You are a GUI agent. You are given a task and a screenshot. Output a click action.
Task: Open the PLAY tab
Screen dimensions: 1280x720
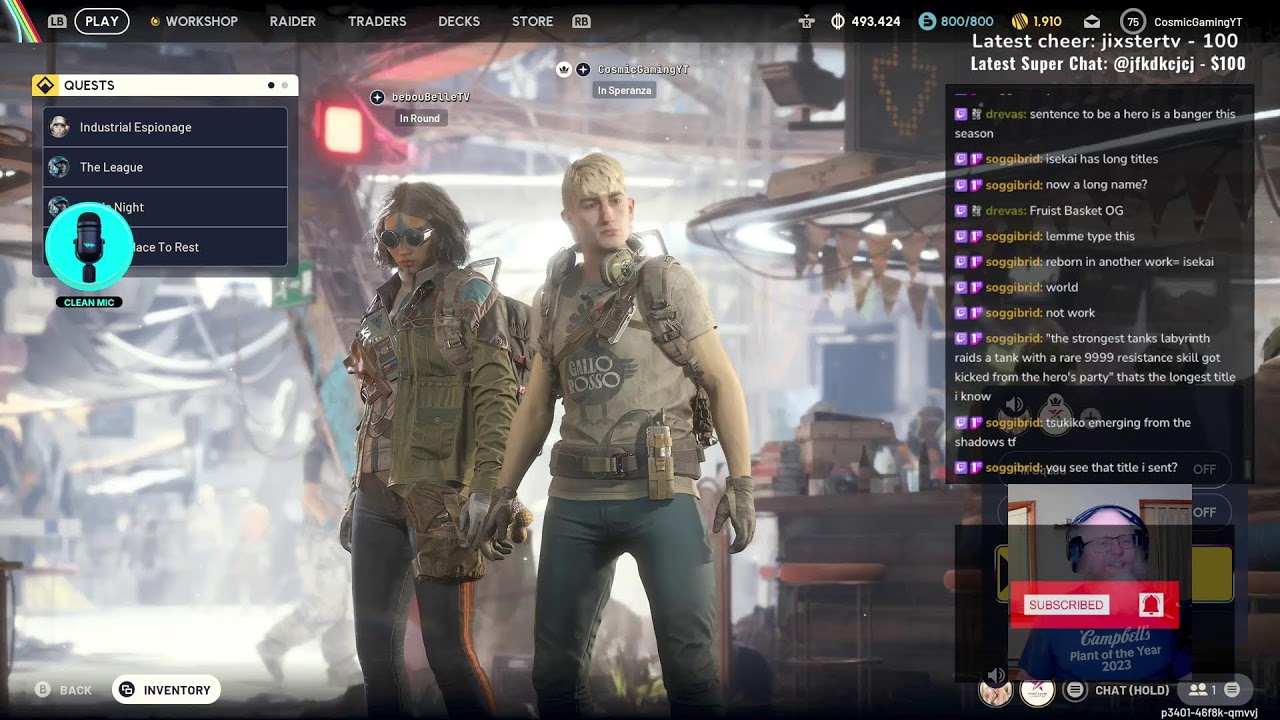101,21
